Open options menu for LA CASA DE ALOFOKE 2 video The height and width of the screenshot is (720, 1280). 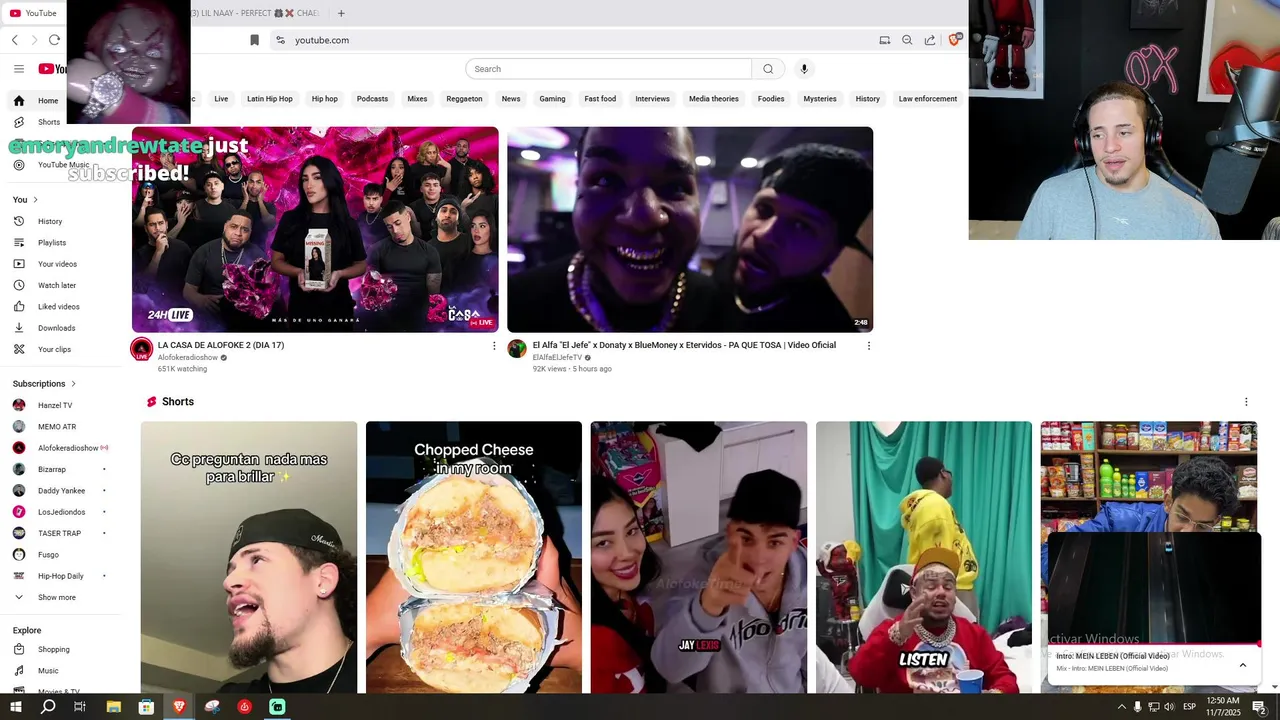click(493, 346)
